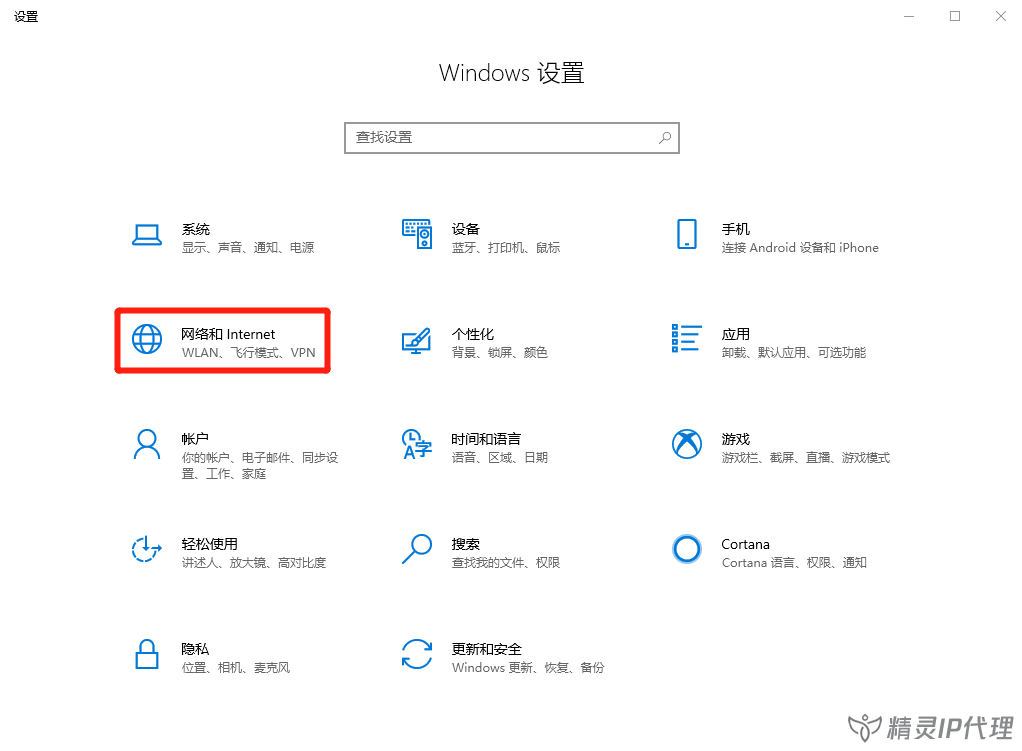
Task: Click the highlighted 网络和 Internet globe icon
Action: point(147,339)
